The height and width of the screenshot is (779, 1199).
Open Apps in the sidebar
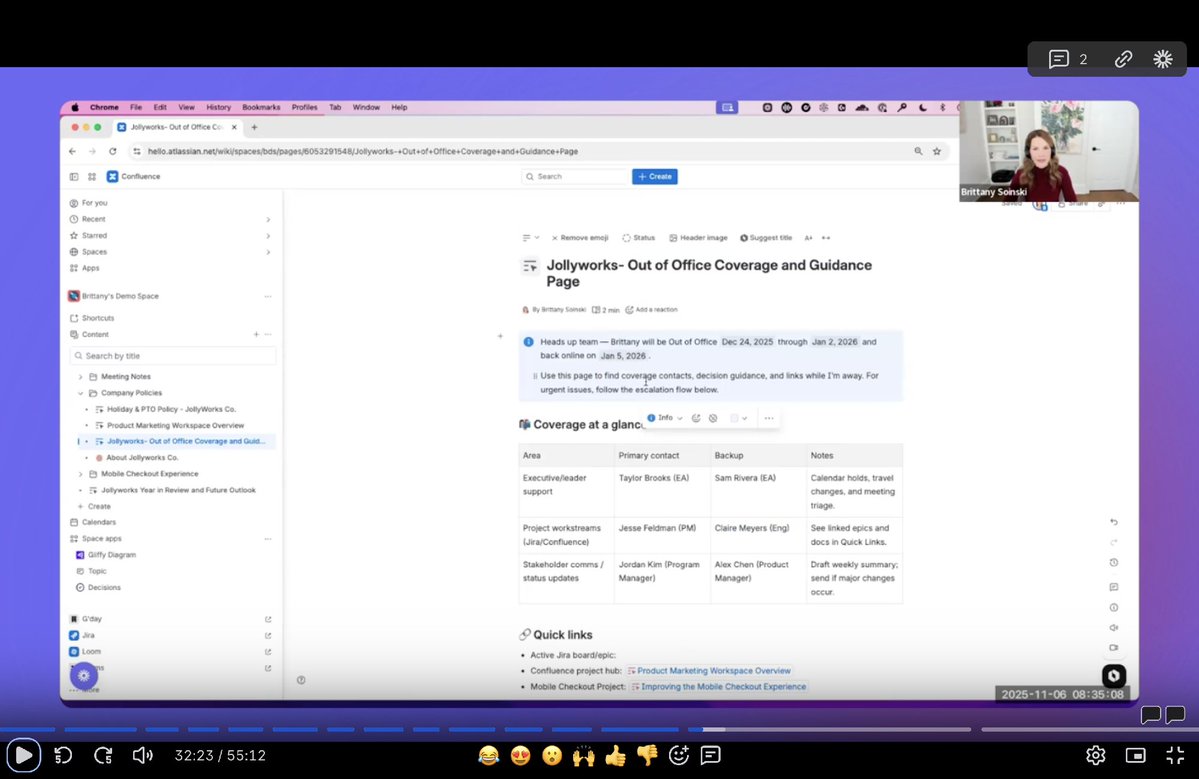[90, 268]
